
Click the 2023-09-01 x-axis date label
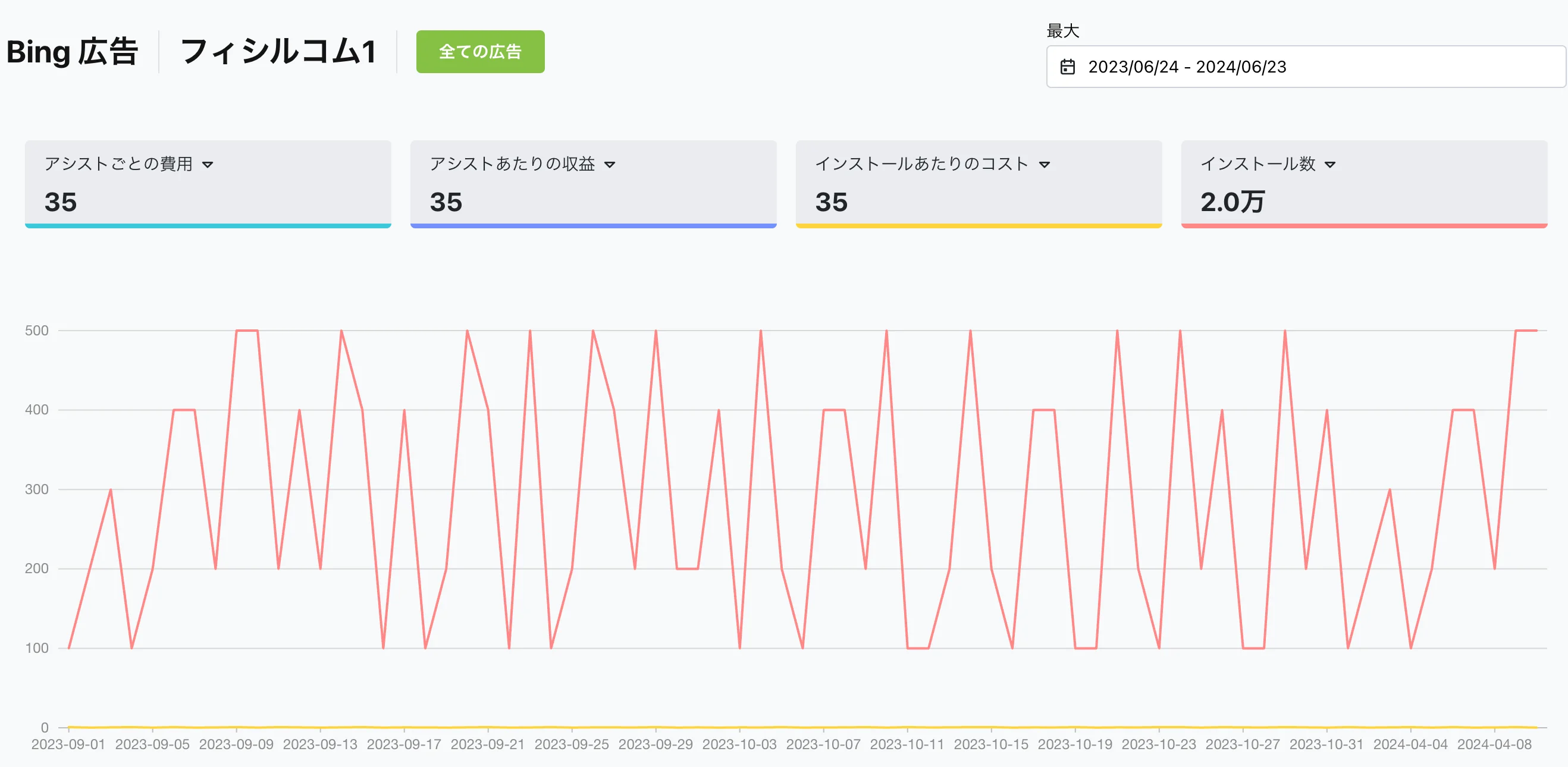coord(68,744)
